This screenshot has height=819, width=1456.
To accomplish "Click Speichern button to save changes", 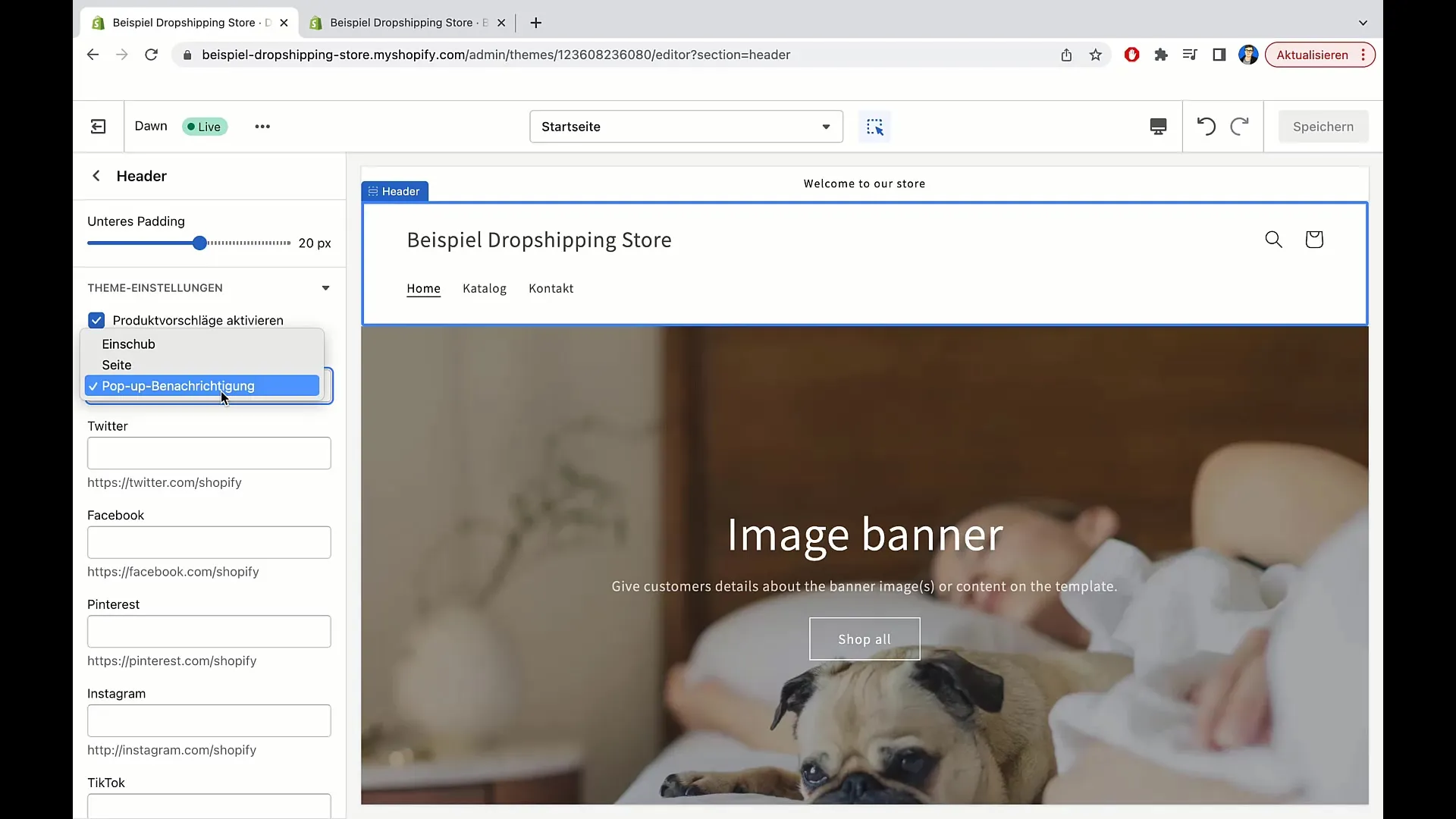I will 1323,126.
